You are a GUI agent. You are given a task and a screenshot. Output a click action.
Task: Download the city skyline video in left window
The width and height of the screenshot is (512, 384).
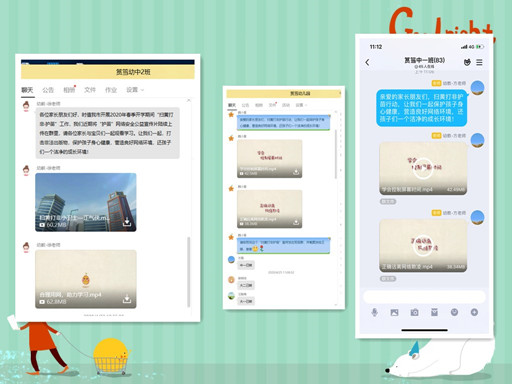click(x=127, y=222)
